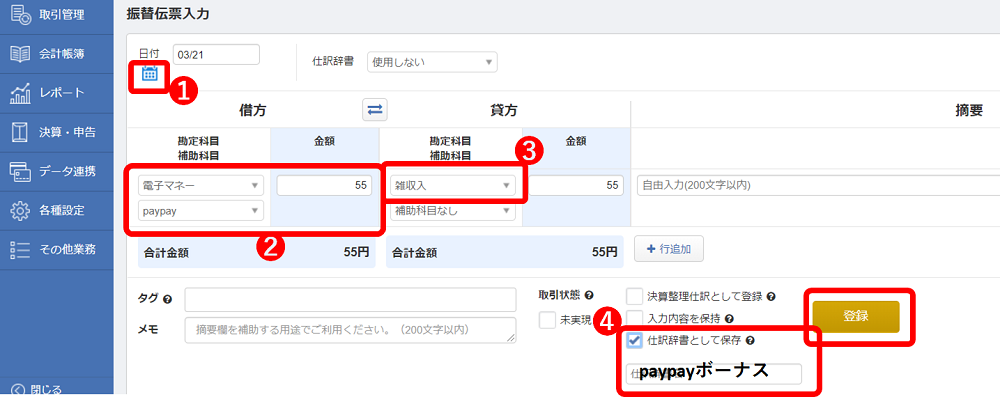Open 会計帳簿 book icon in sidebar

20,54
